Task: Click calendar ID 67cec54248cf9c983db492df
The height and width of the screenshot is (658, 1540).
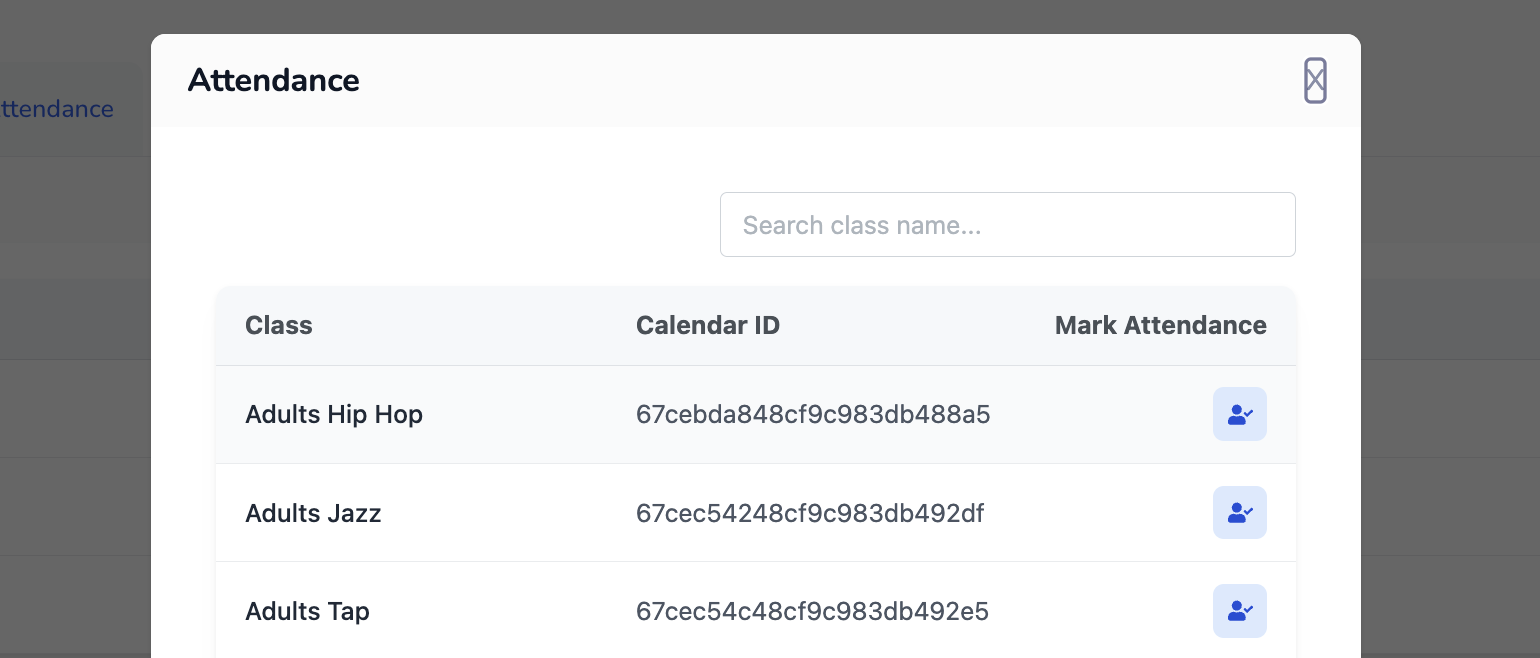Action: [810, 513]
